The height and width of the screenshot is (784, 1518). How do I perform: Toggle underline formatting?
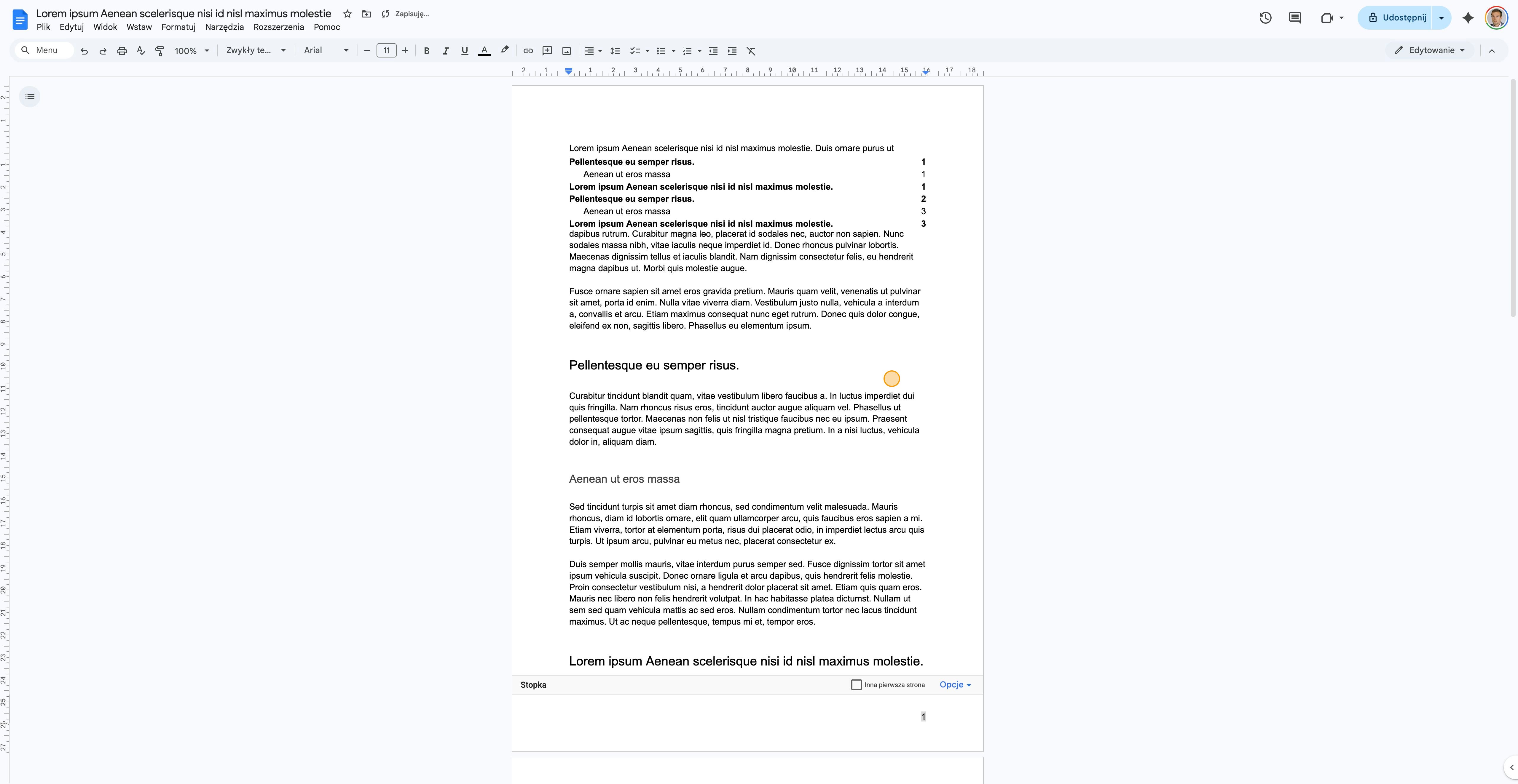pos(464,51)
